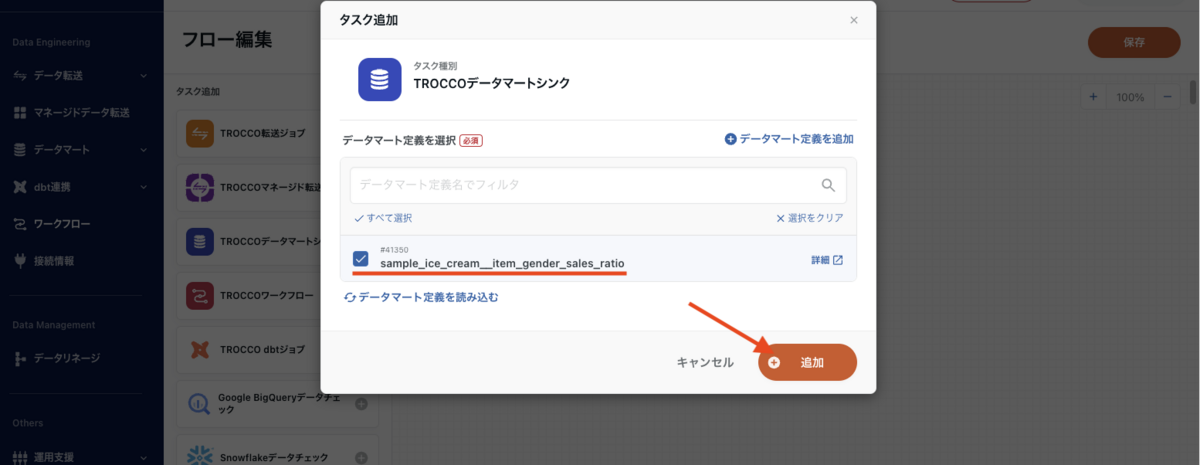This screenshot has width=1200, height=465.
Task: Zoom in with the plus button
Action: pyautogui.click(x=1093, y=97)
